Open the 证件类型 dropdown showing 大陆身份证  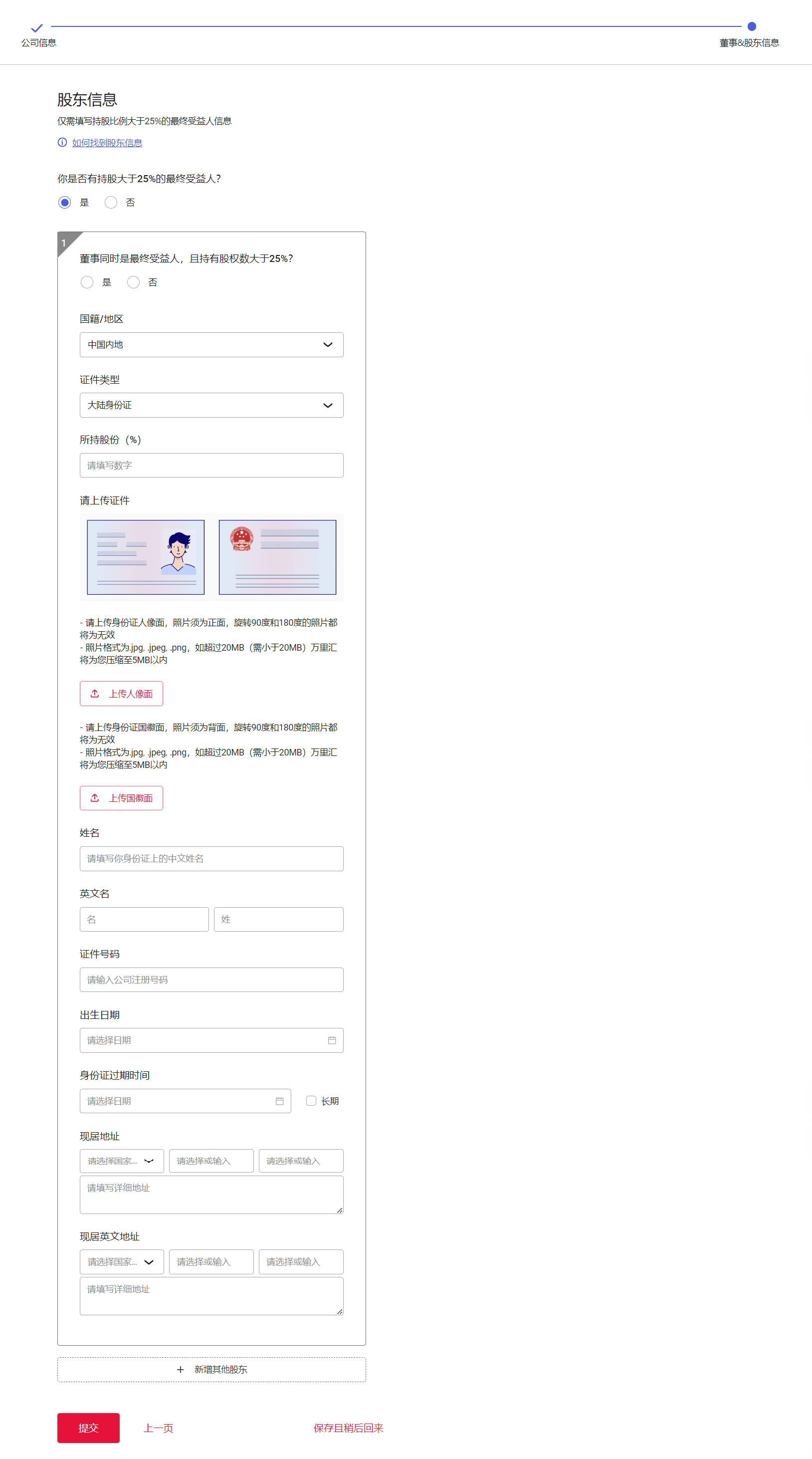[x=211, y=405]
